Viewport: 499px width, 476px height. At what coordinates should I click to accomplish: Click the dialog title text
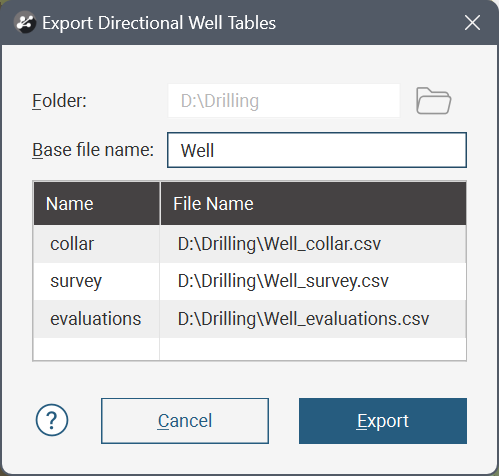(159, 23)
